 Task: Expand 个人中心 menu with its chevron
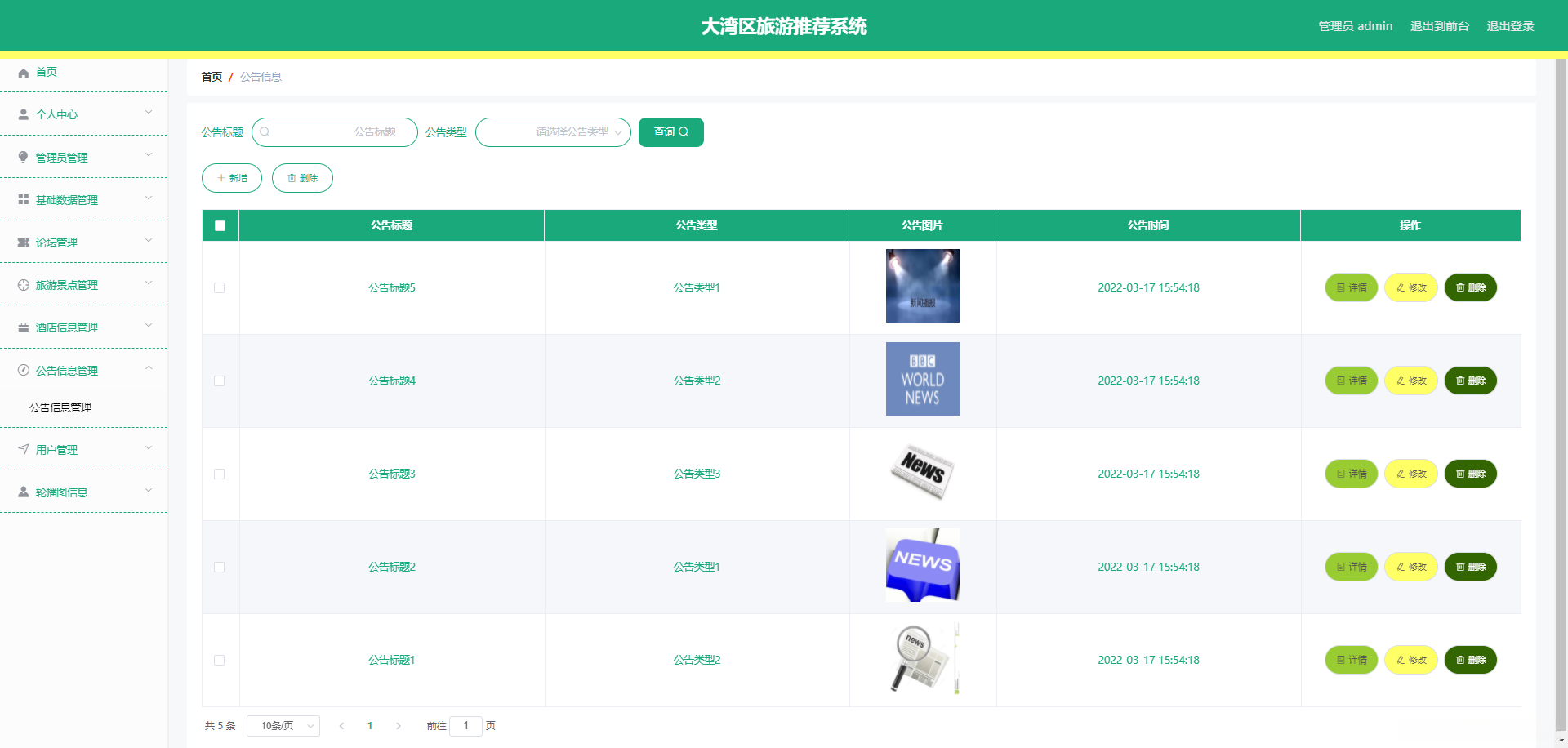click(149, 112)
